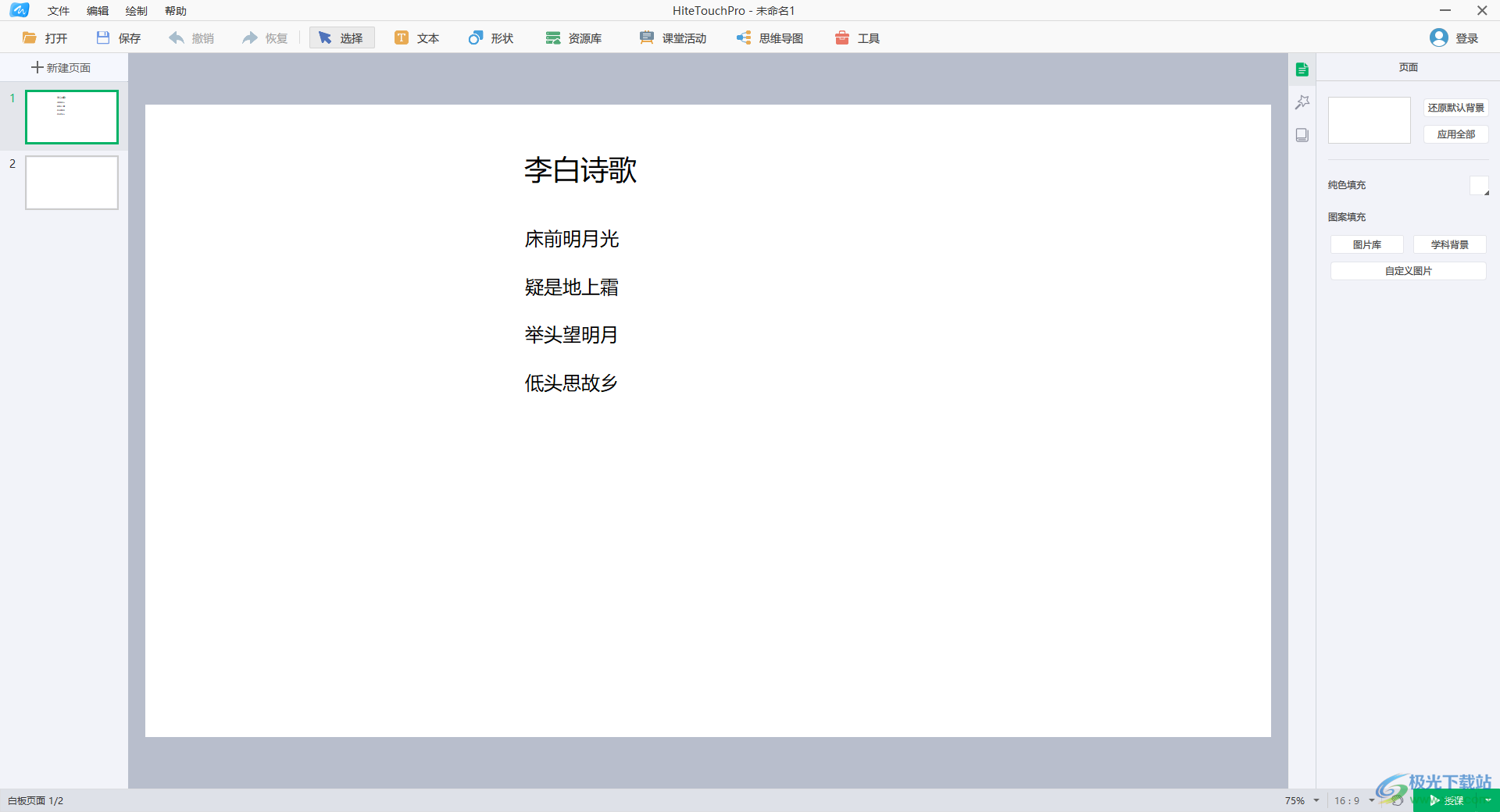Close the HiteTouchPro window
Image resolution: width=1500 pixels, height=812 pixels.
[1482, 10]
